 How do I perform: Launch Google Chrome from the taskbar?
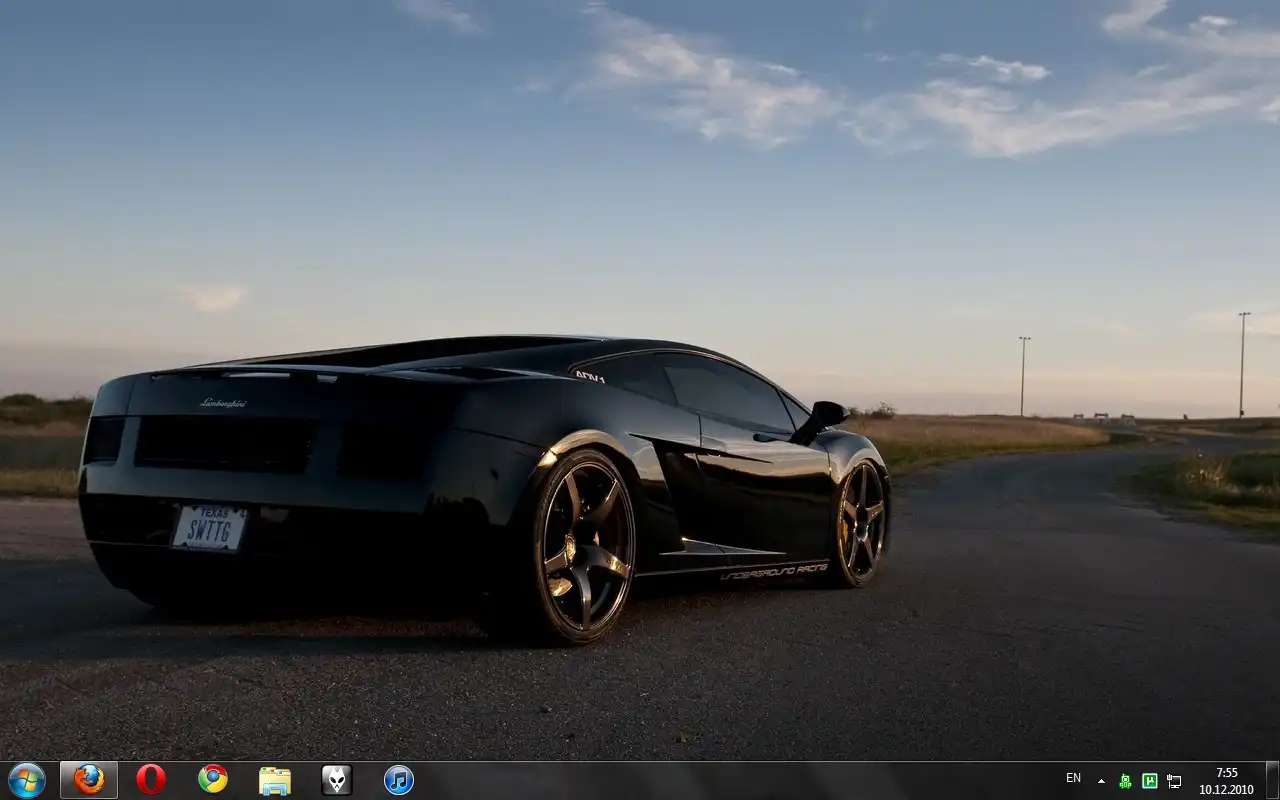213,780
